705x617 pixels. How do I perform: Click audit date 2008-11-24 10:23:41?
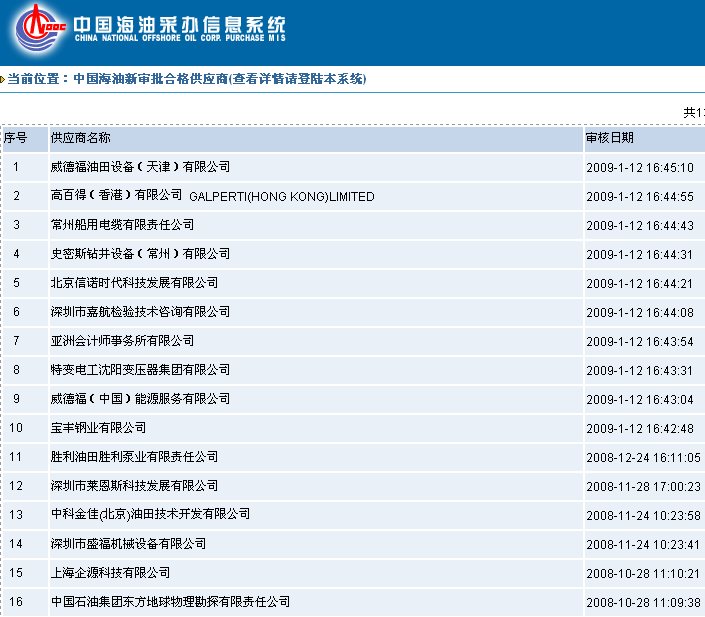point(643,545)
